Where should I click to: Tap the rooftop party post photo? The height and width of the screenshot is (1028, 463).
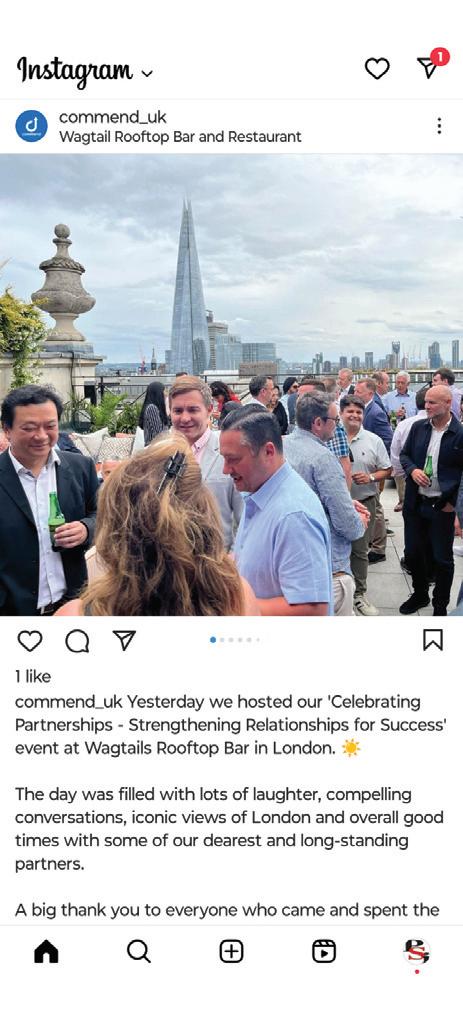click(x=232, y=384)
